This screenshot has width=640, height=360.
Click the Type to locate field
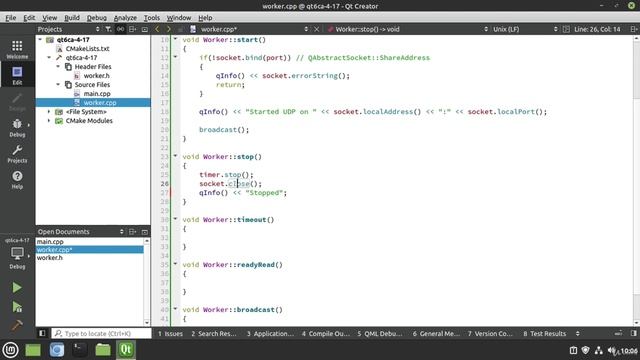(101, 333)
